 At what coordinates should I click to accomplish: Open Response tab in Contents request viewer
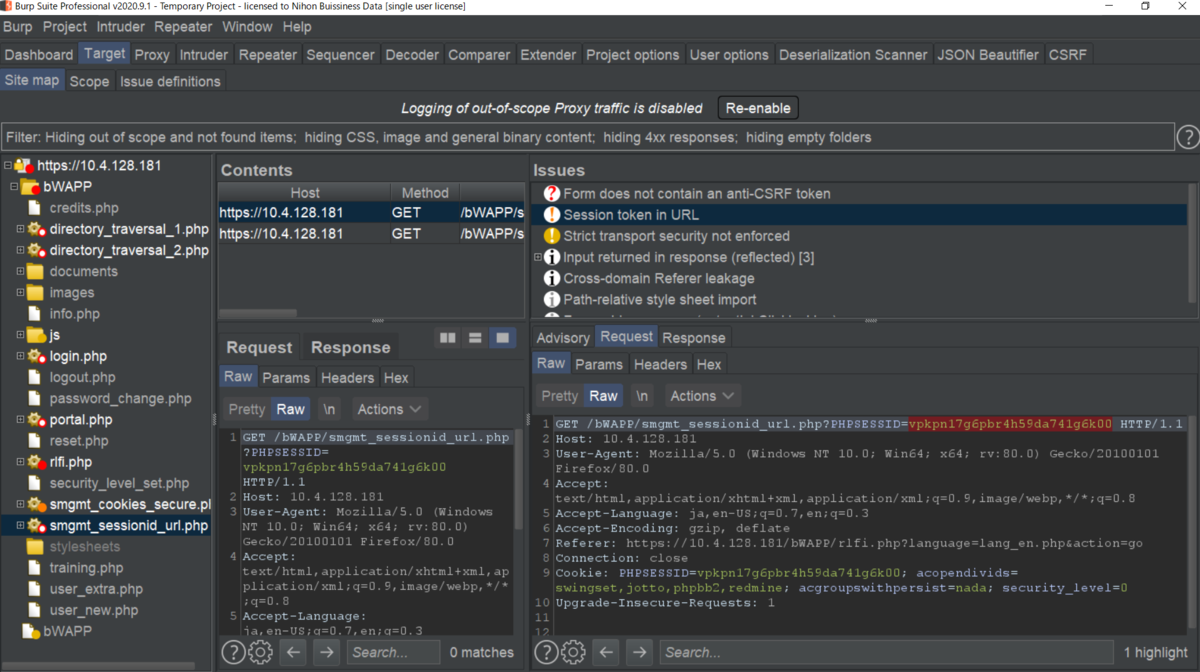click(x=350, y=348)
